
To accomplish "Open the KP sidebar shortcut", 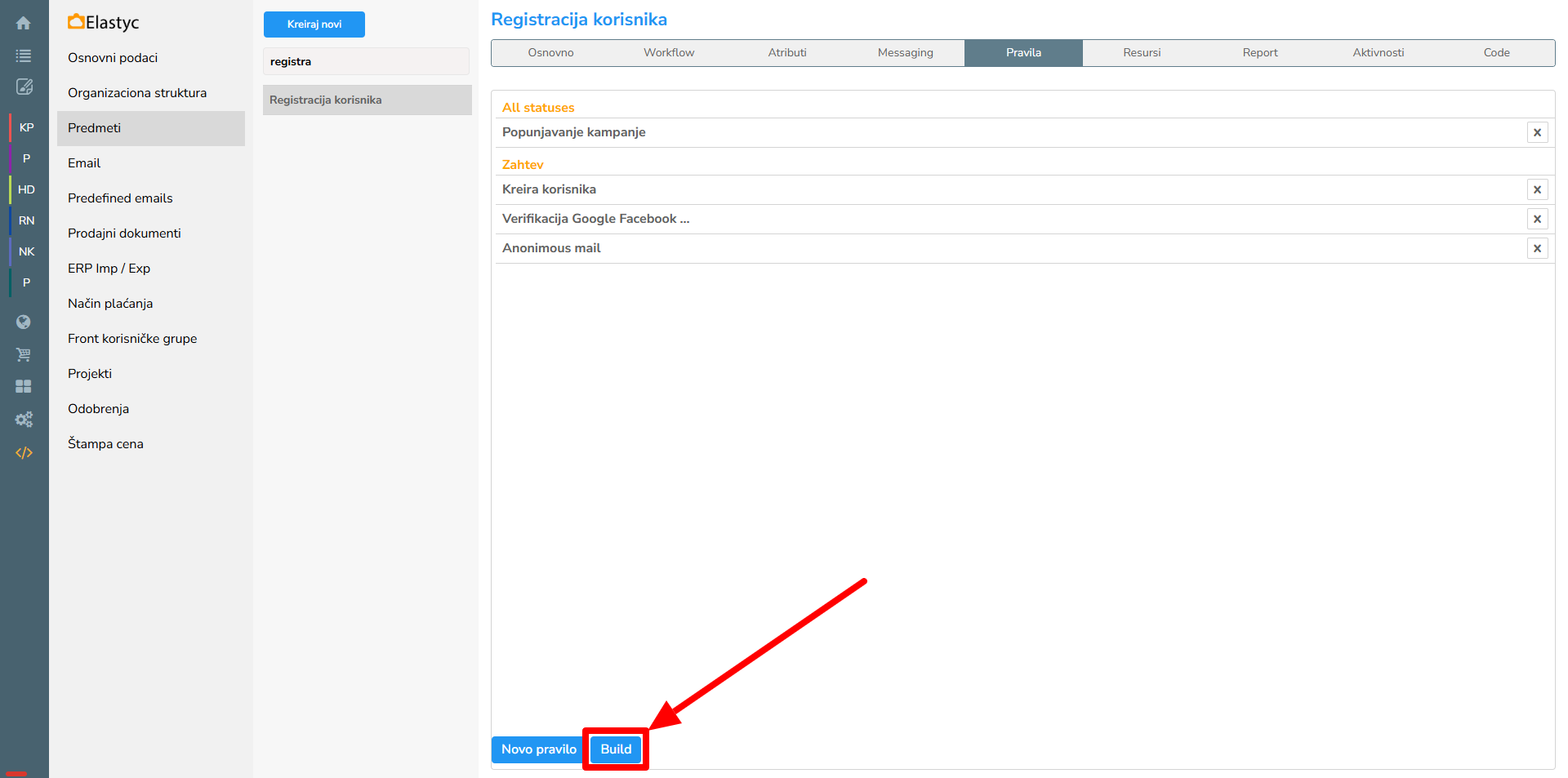I will (x=26, y=127).
